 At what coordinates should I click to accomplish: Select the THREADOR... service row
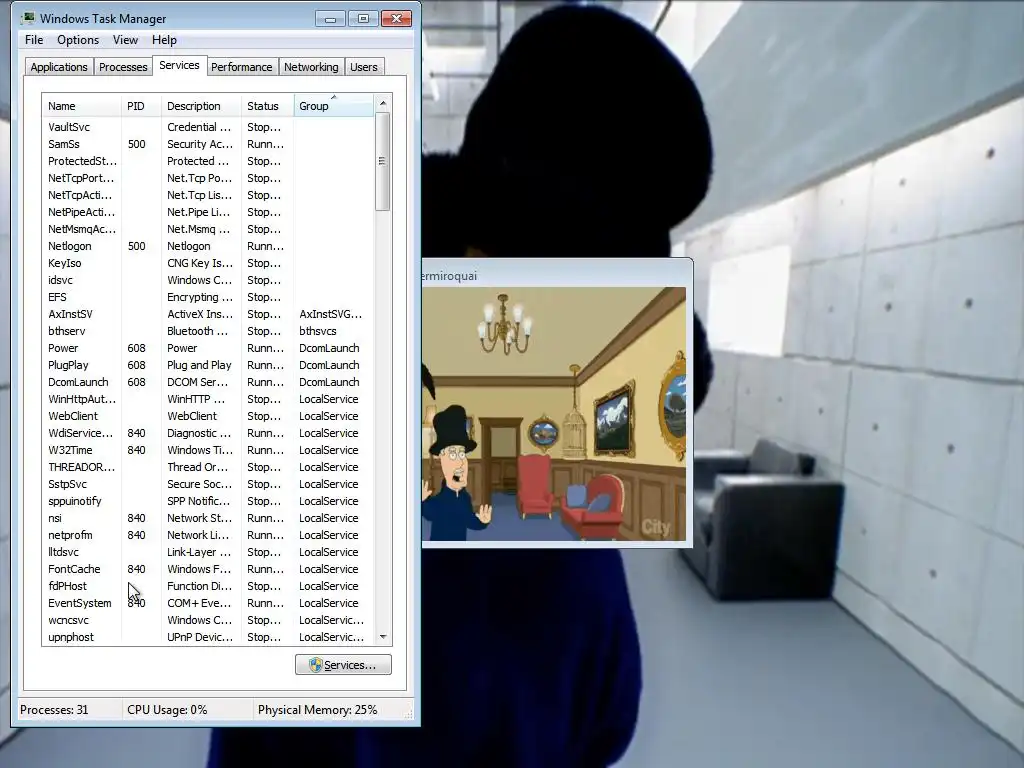click(208, 466)
